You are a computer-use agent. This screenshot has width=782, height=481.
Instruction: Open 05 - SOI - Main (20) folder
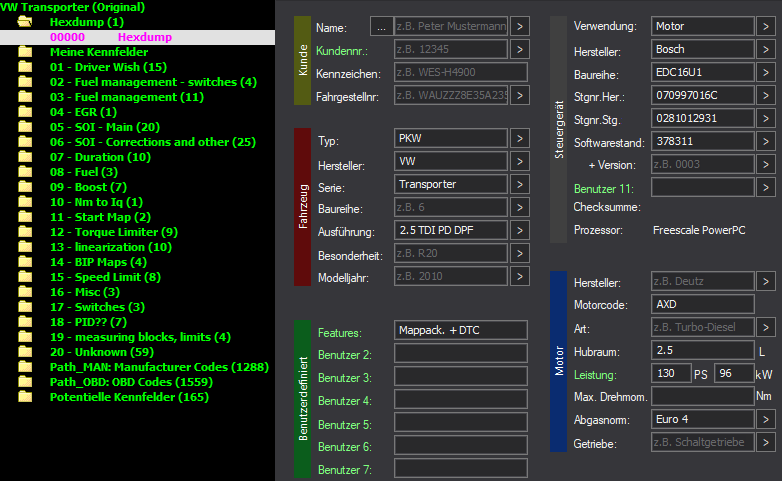coord(104,127)
